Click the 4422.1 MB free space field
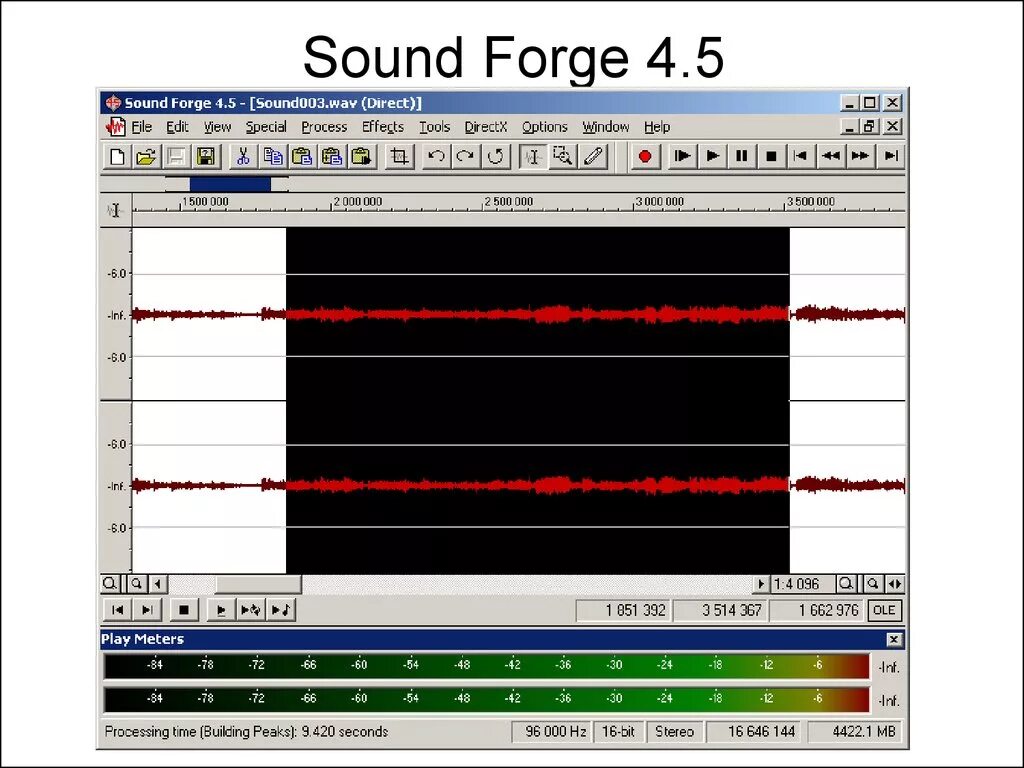1024x768 pixels. point(857,731)
